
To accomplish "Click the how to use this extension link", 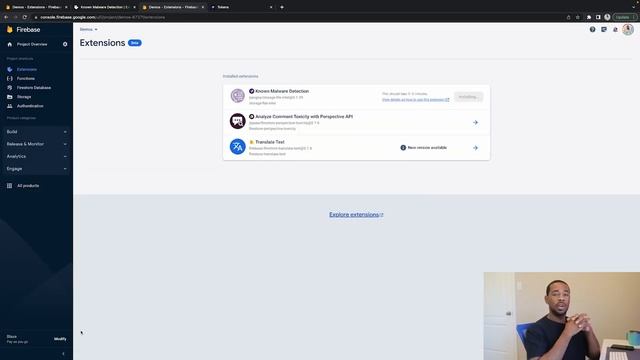I will pos(416,100).
